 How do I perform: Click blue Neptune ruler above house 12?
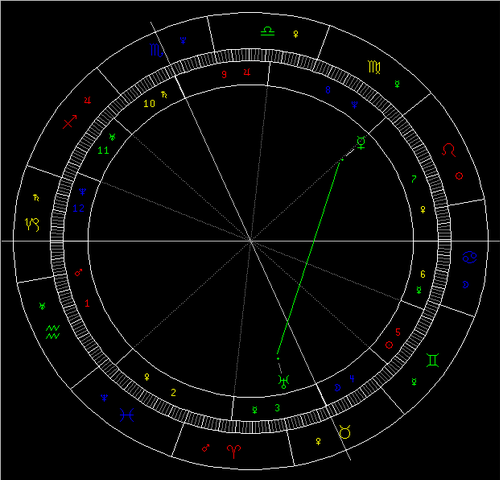pos(82,192)
